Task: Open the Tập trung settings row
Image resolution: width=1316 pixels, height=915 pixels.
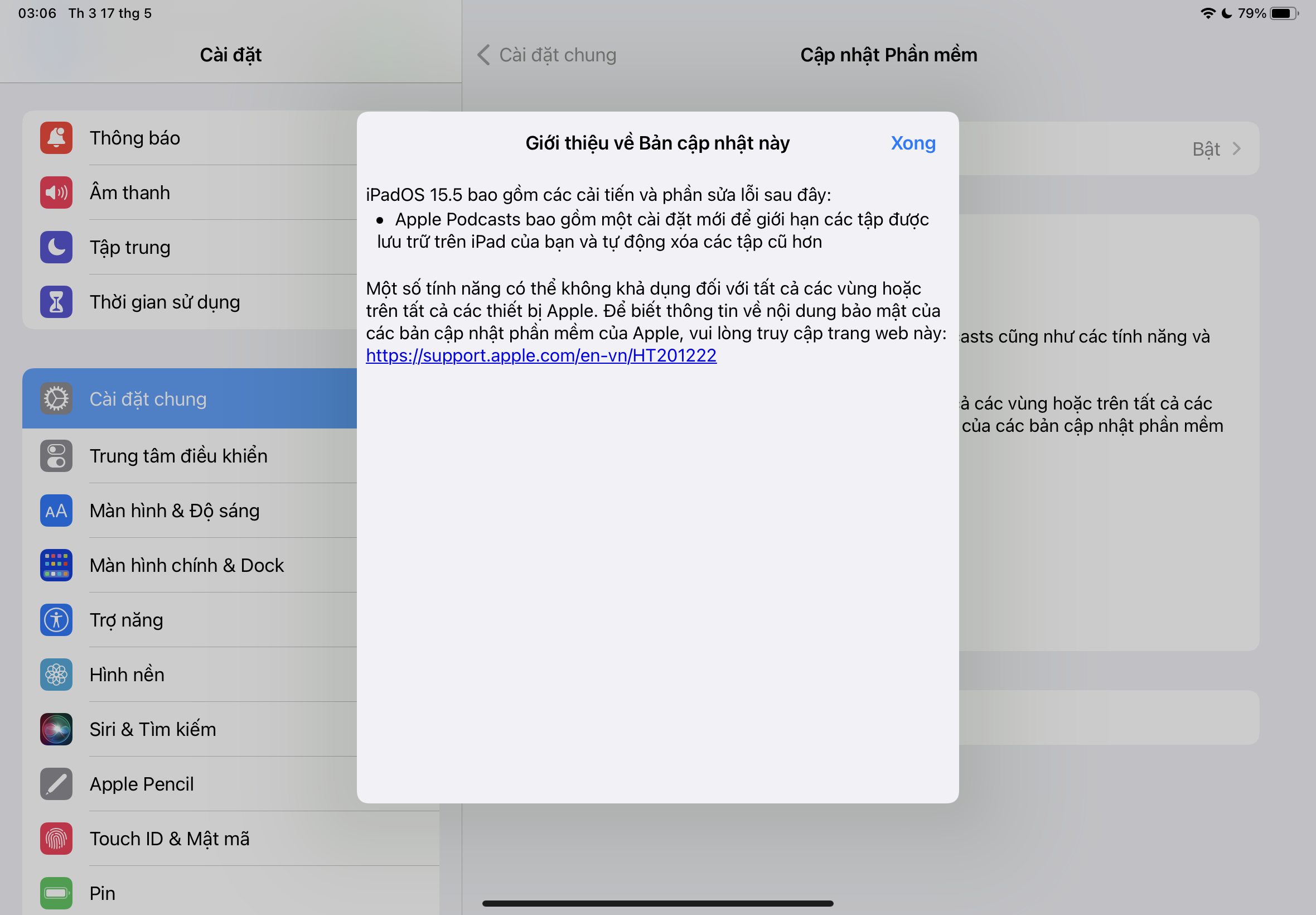Action: pos(190,247)
